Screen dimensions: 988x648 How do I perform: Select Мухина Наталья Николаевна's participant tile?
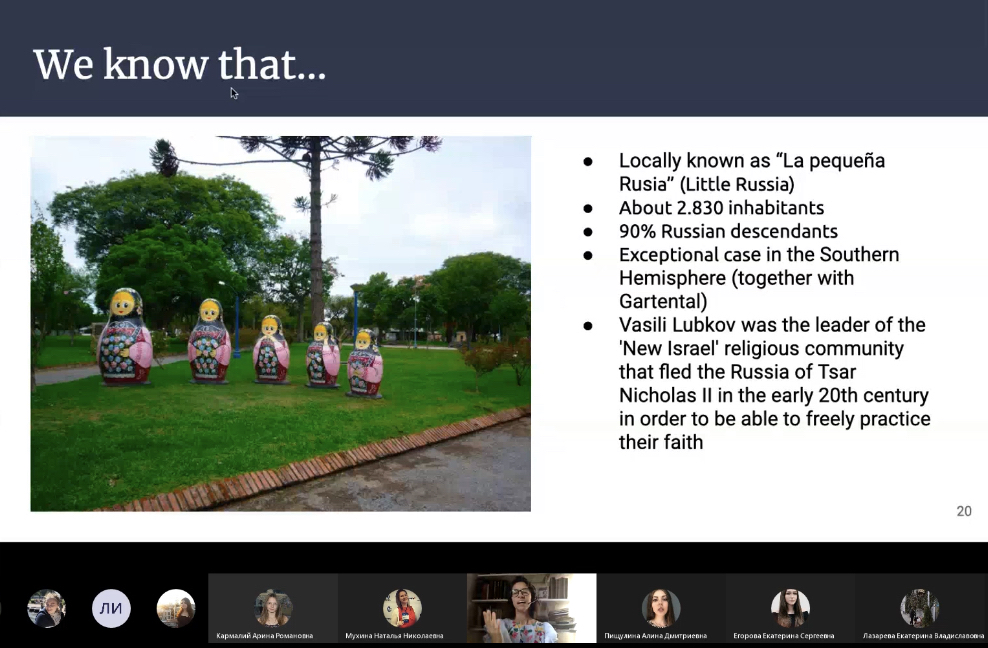click(402, 608)
